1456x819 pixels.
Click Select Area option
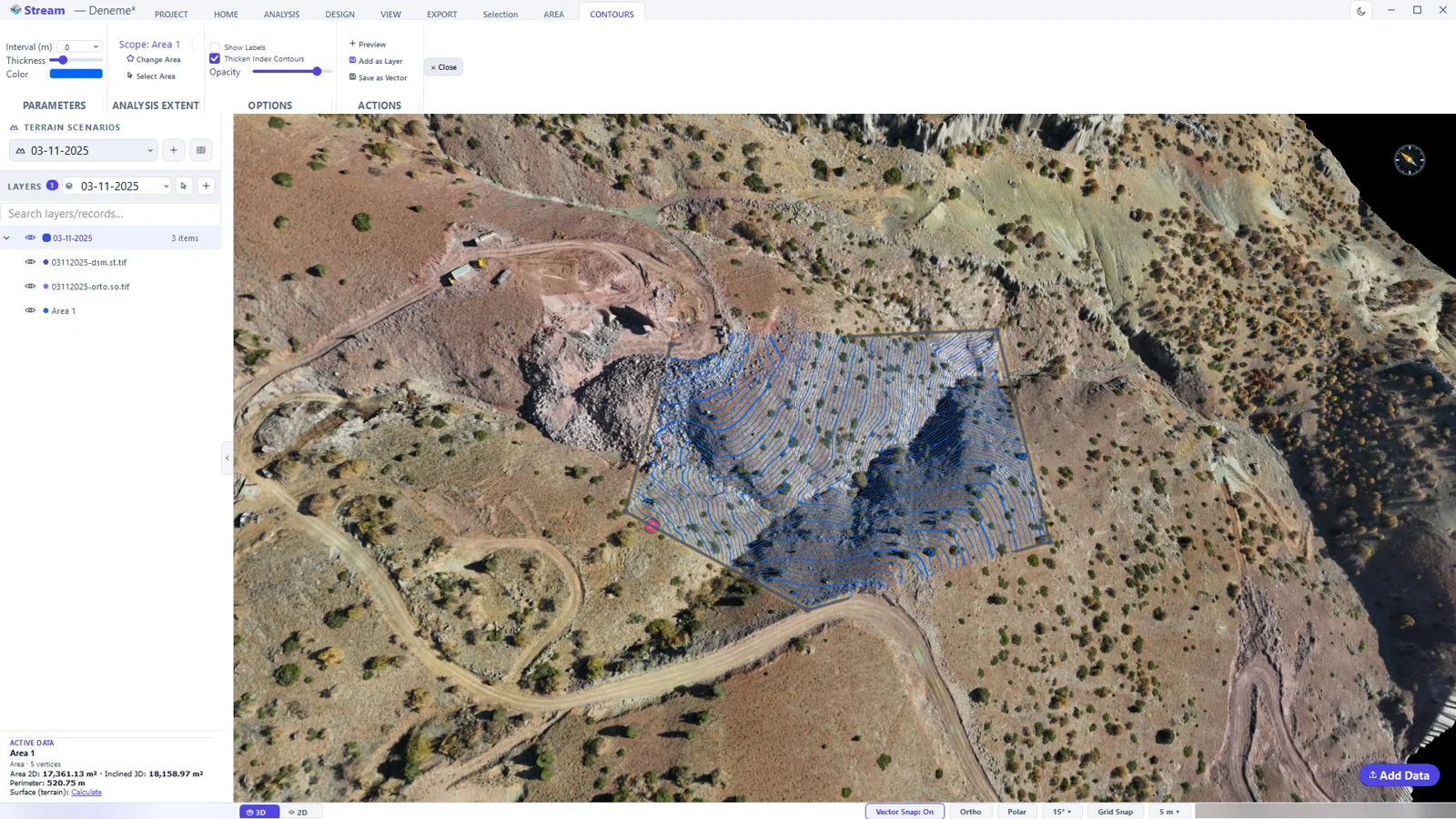pyautogui.click(x=151, y=76)
